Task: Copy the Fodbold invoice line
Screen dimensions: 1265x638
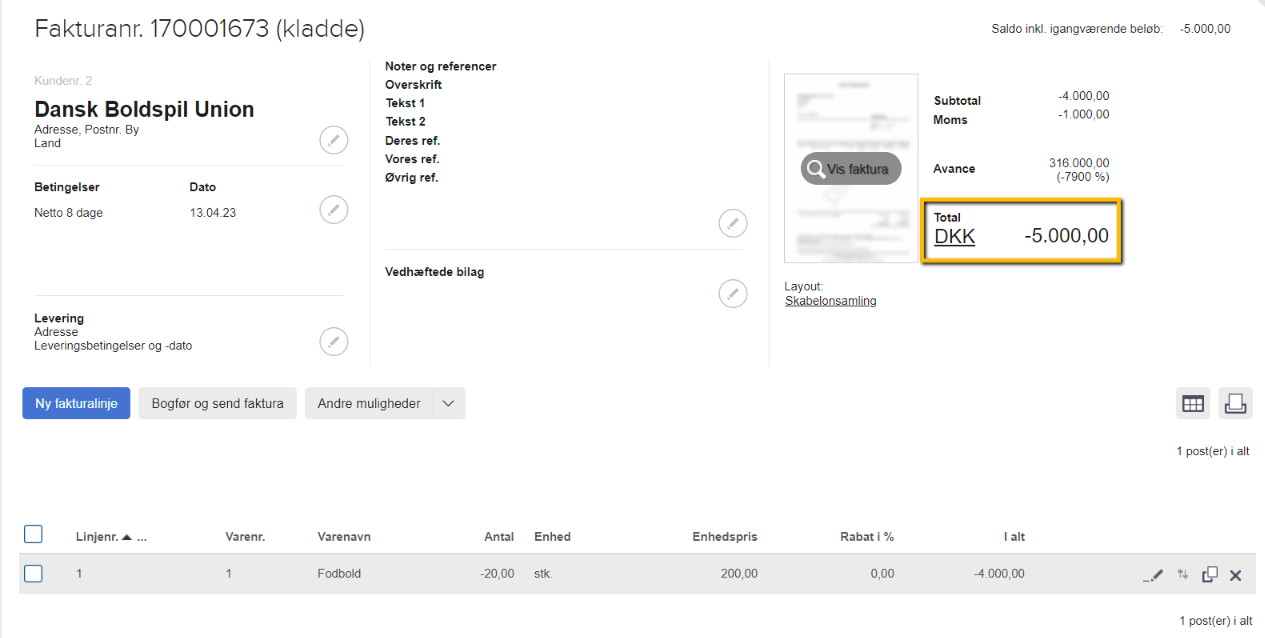Action: click(1210, 575)
